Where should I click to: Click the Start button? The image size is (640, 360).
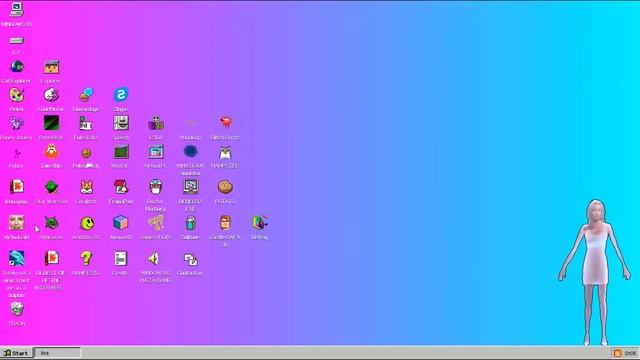pos(16,353)
